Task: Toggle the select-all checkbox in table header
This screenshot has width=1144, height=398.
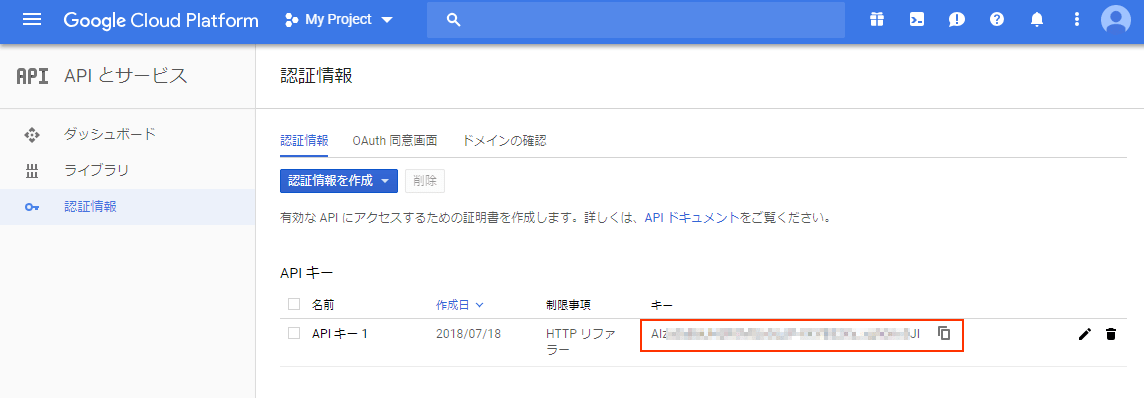Action: tap(294, 304)
